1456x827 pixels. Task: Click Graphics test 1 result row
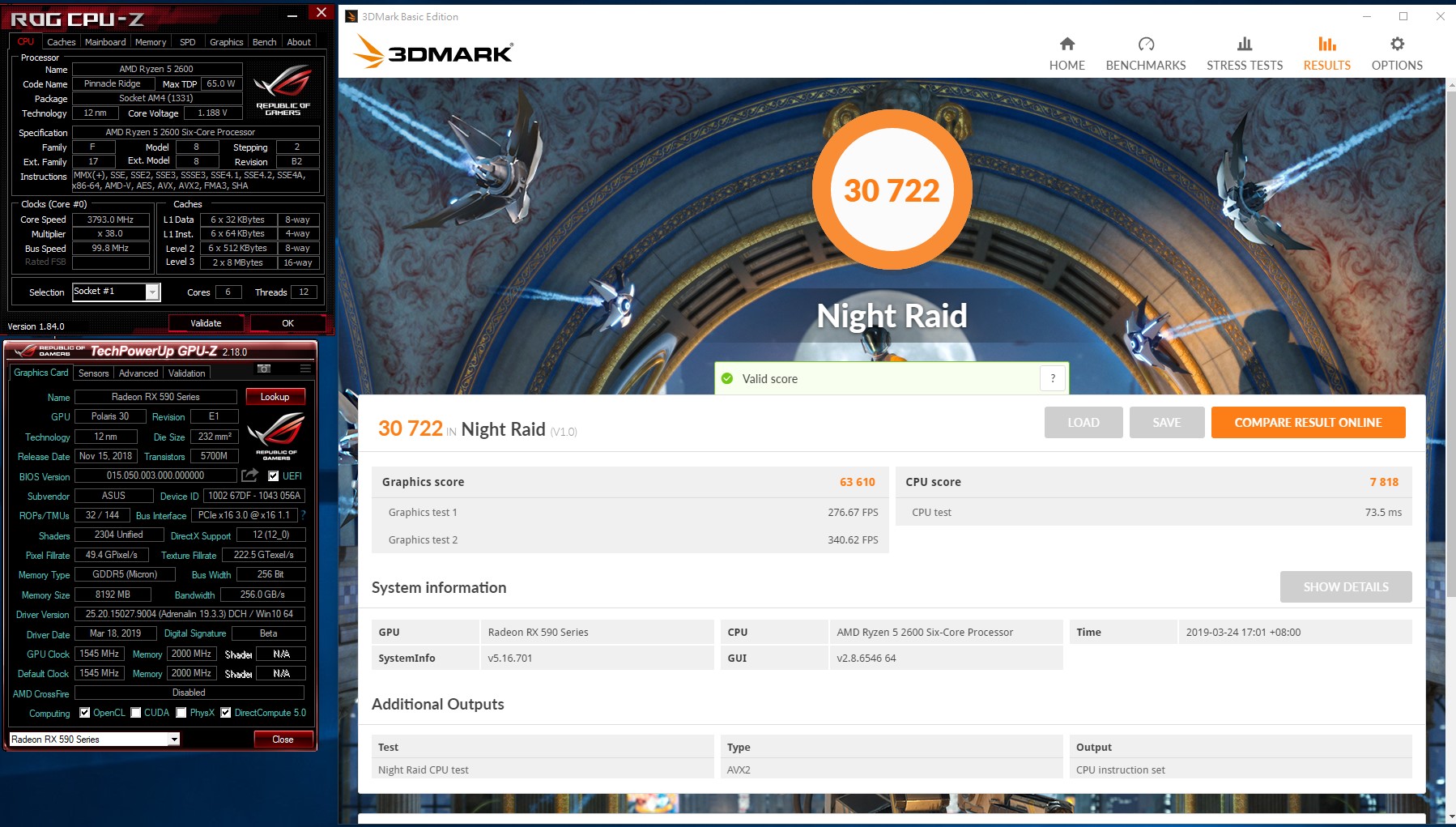(x=630, y=512)
